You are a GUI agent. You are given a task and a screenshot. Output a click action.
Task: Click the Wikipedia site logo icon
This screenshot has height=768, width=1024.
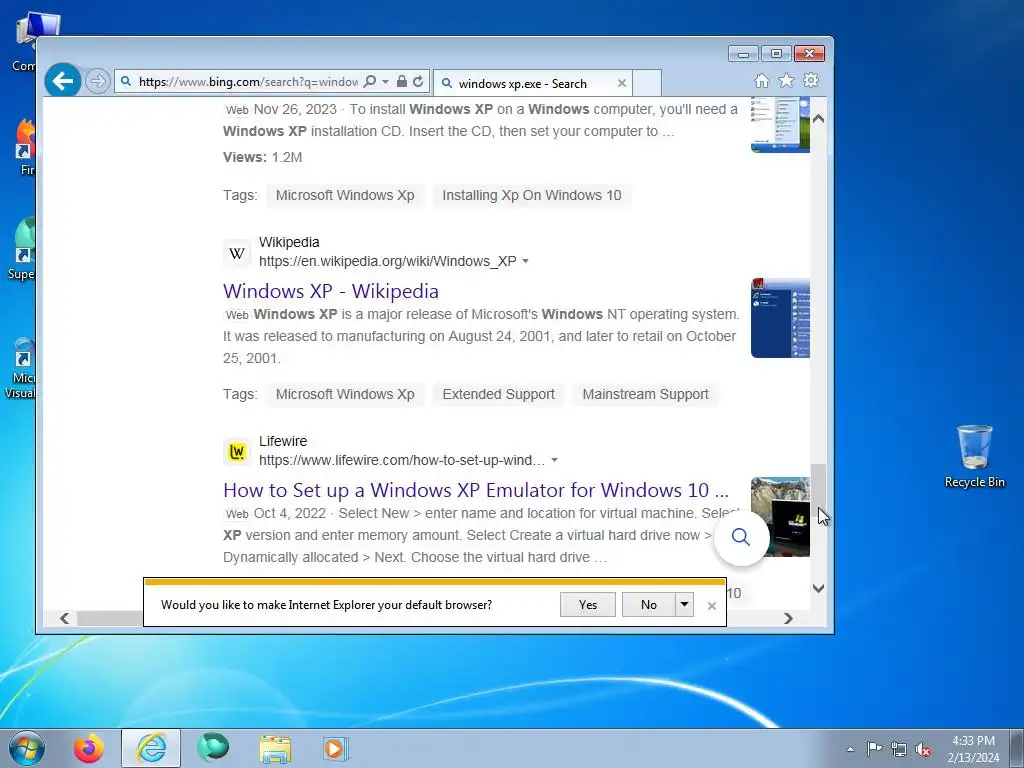click(x=237, y=253)
